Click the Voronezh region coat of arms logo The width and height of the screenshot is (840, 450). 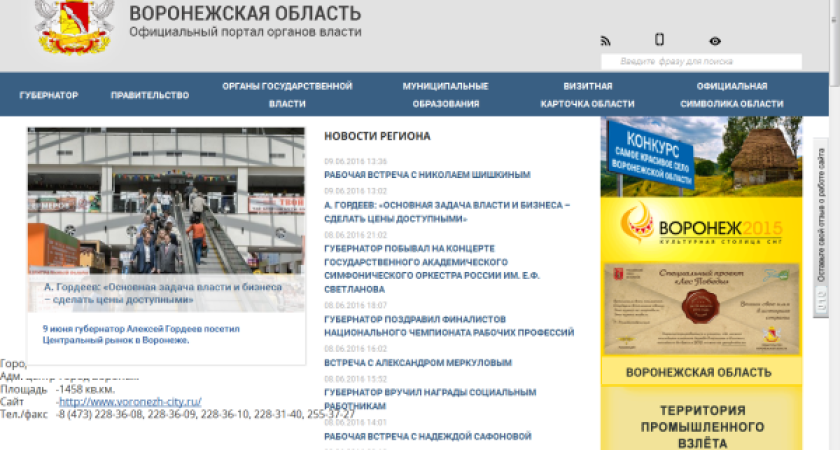click(x=74, y=27)
